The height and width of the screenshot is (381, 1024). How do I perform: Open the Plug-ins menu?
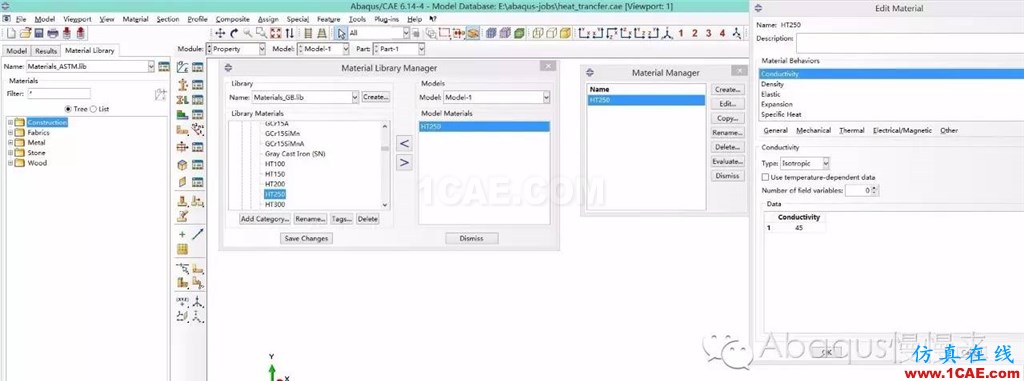coord(387,19)
